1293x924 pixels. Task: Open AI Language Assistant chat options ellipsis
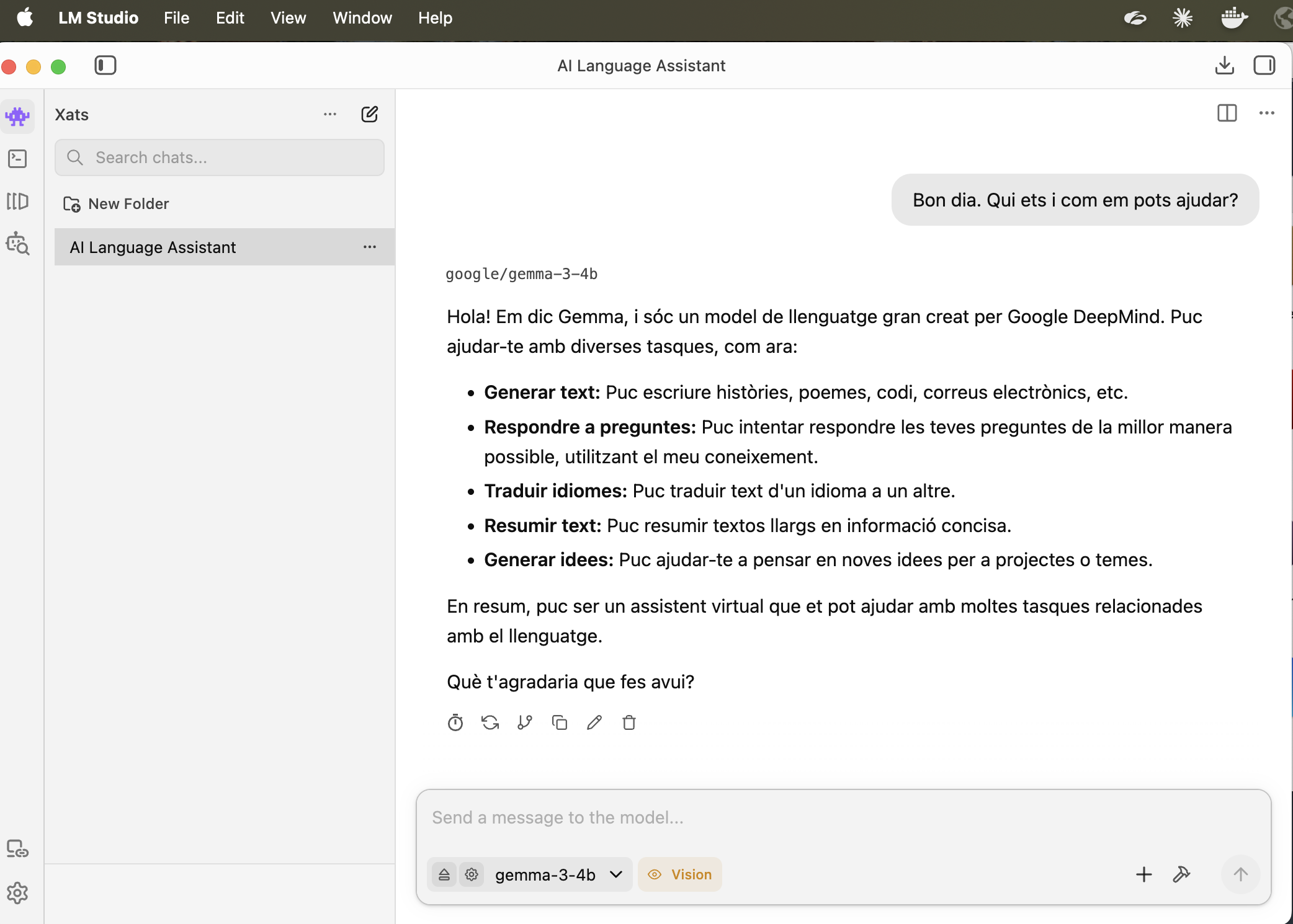click(x=370, y=247)
